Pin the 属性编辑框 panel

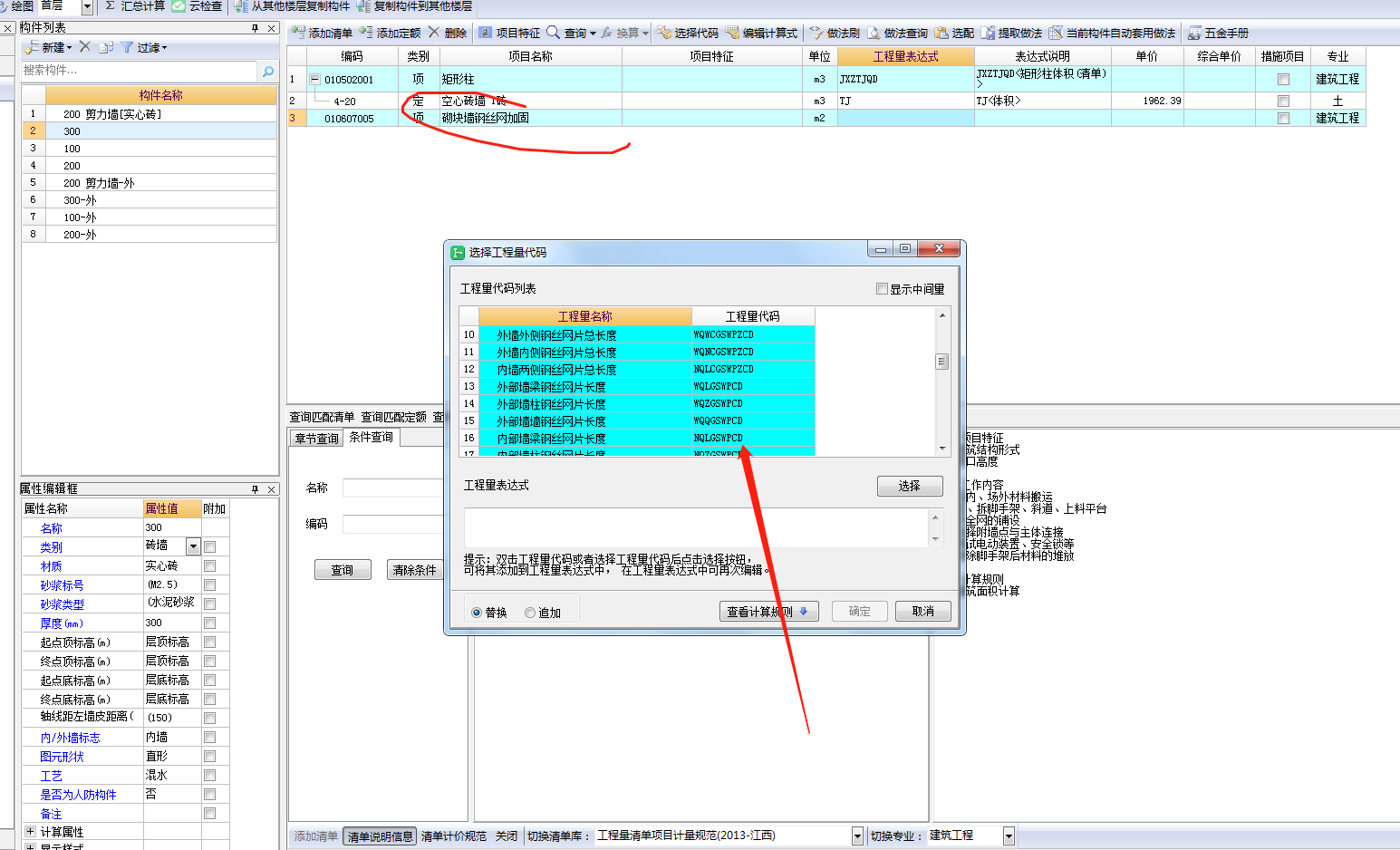tap(256, 489)
